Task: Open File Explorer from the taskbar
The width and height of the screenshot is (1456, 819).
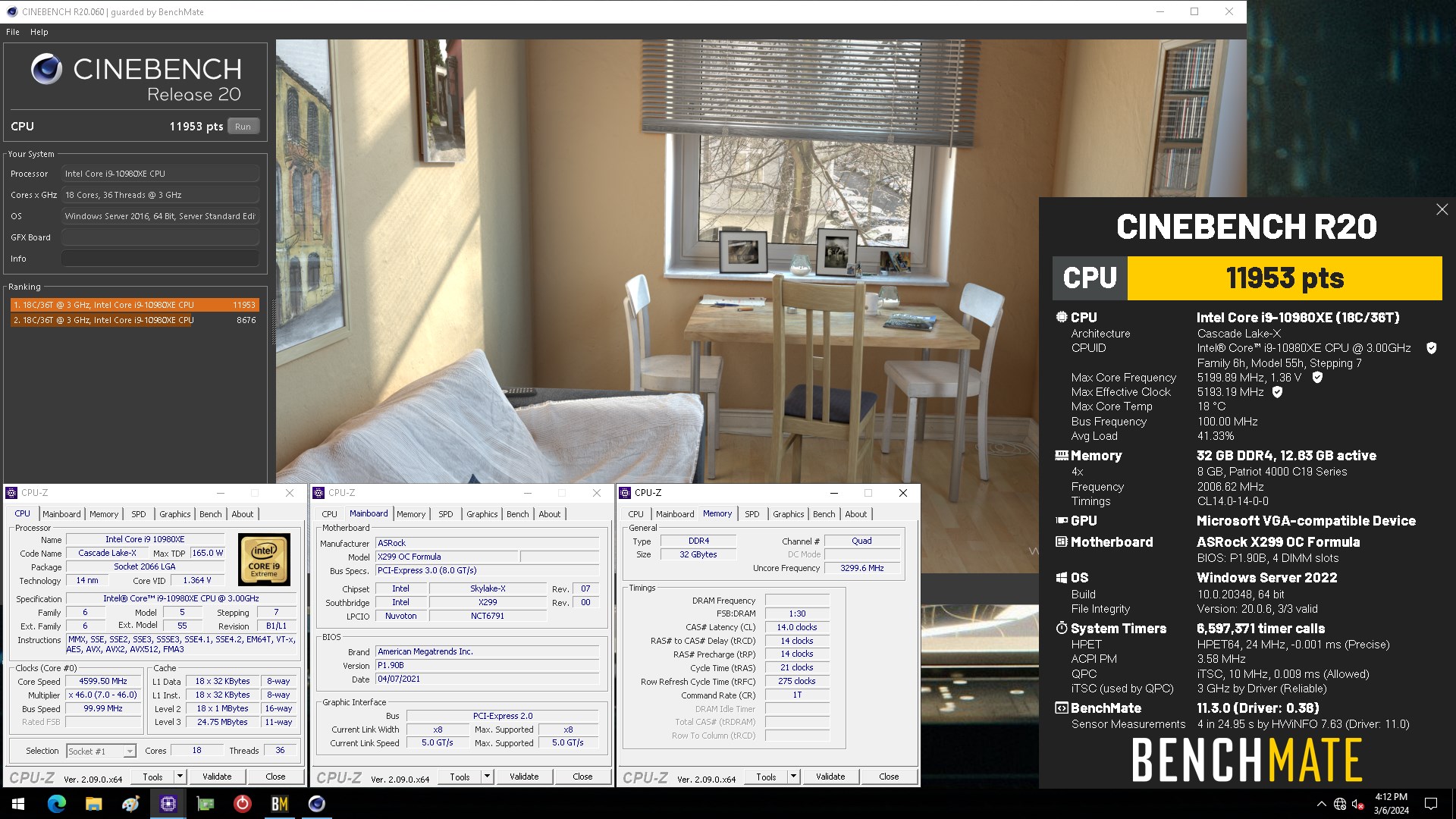Action: click(94, 804)
